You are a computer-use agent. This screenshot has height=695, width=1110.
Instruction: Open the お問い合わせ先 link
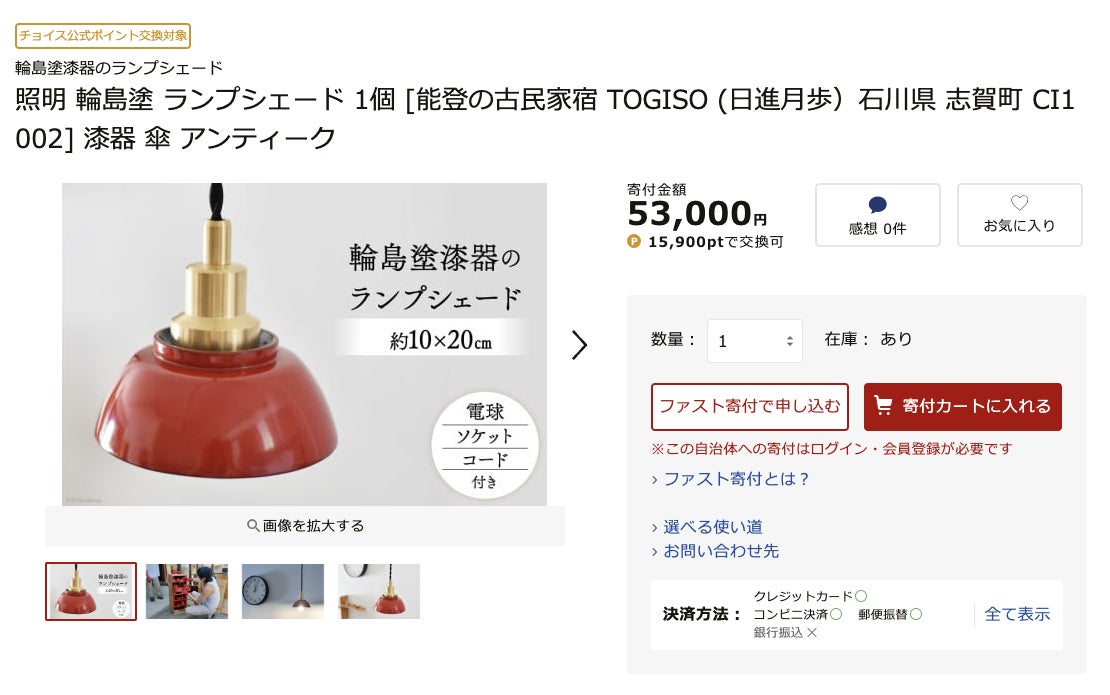(721, 551)
